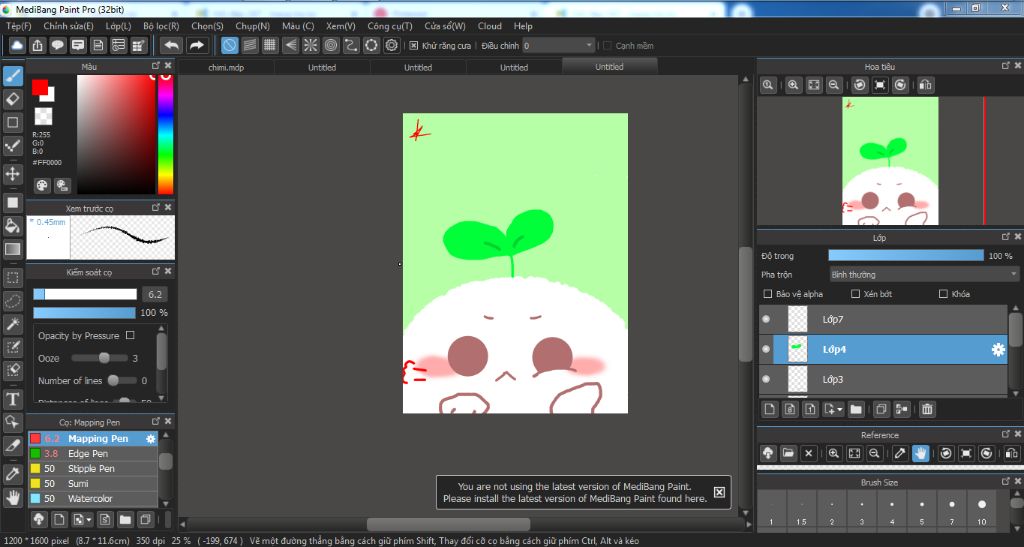Image resolution: width=1024 pixels, height=547 pixels.
Task: Open the Tệp(F) menu
Action: click(18, 26)
